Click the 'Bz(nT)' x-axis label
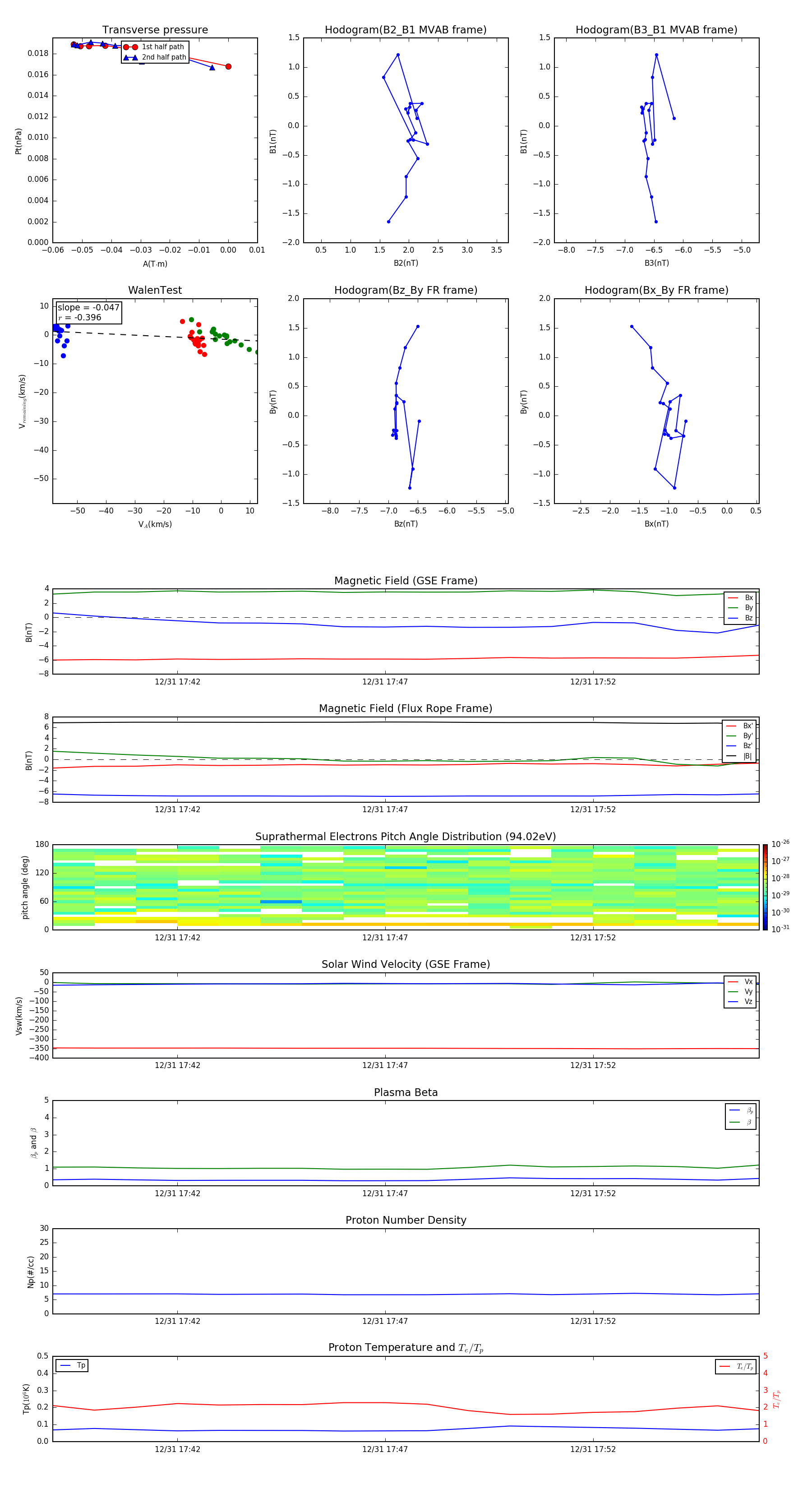This screenshot has height=1489, width=812. 406,524
